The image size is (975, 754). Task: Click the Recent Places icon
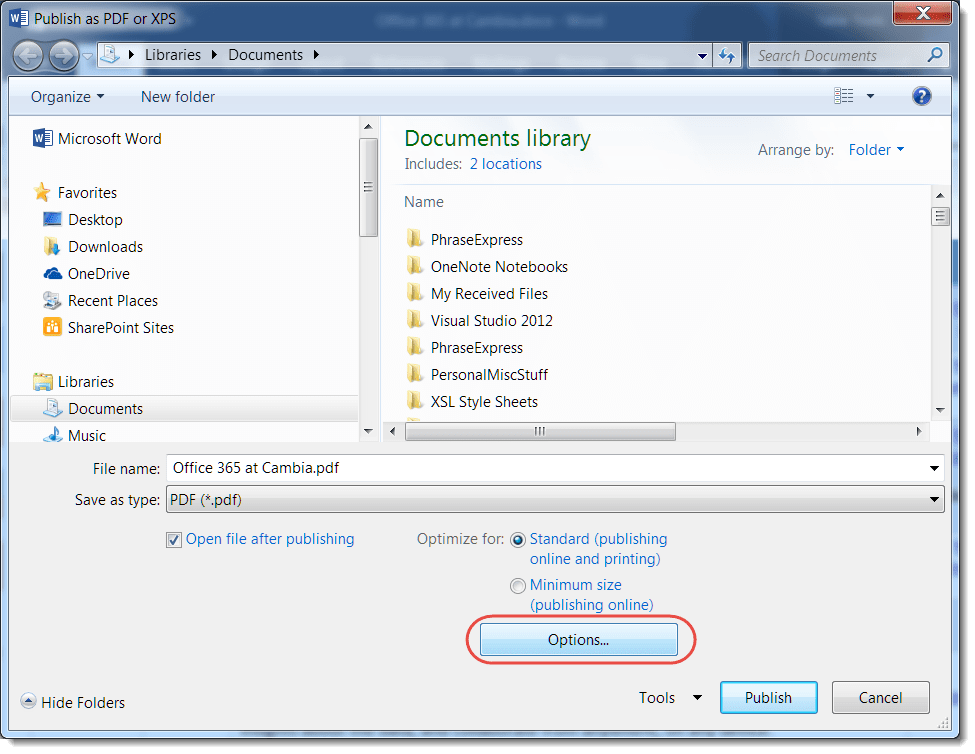coord(52,300)
